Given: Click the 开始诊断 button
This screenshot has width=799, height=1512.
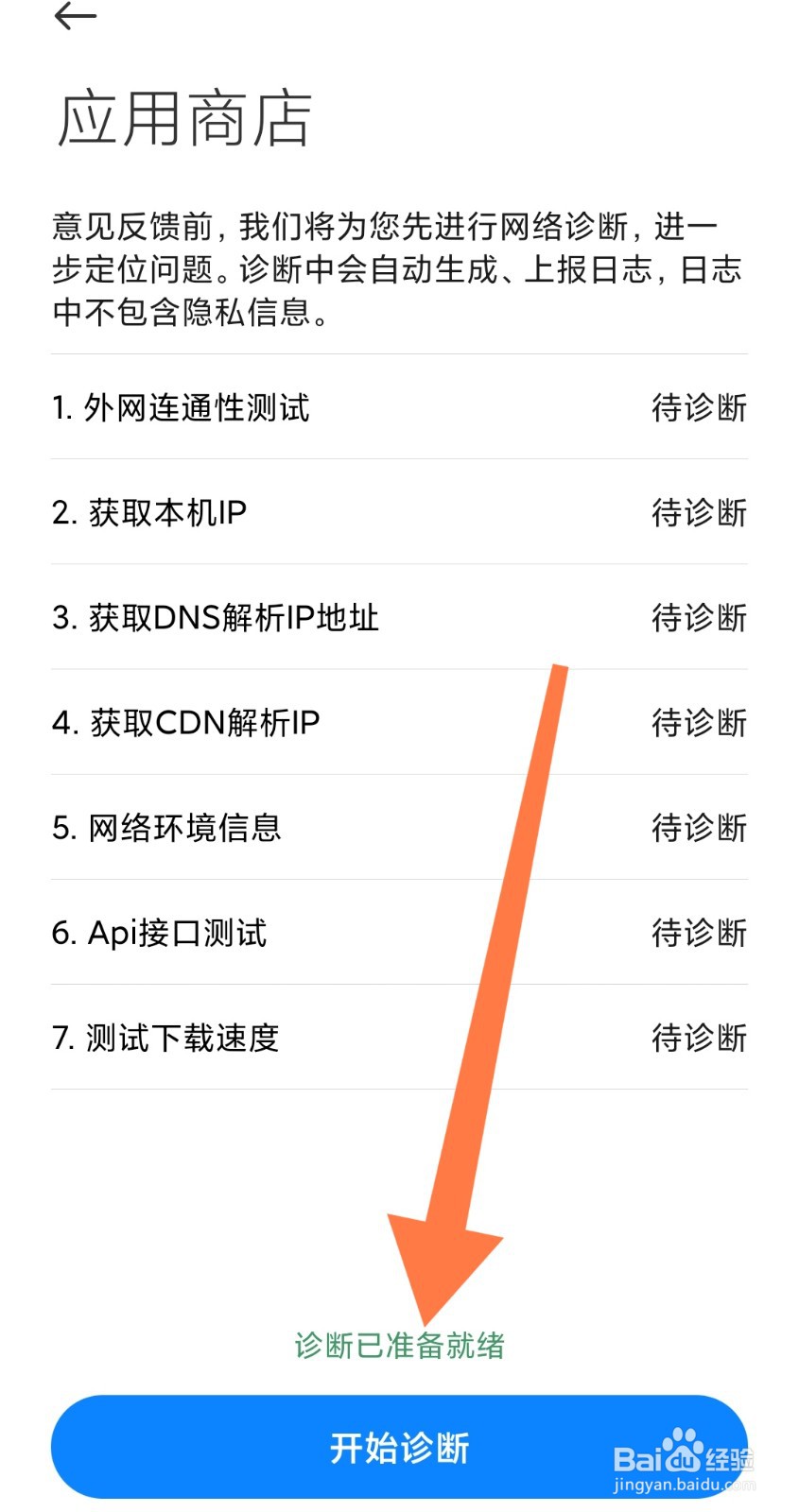Looking at the screenshot, I should tap(399, 1447).
